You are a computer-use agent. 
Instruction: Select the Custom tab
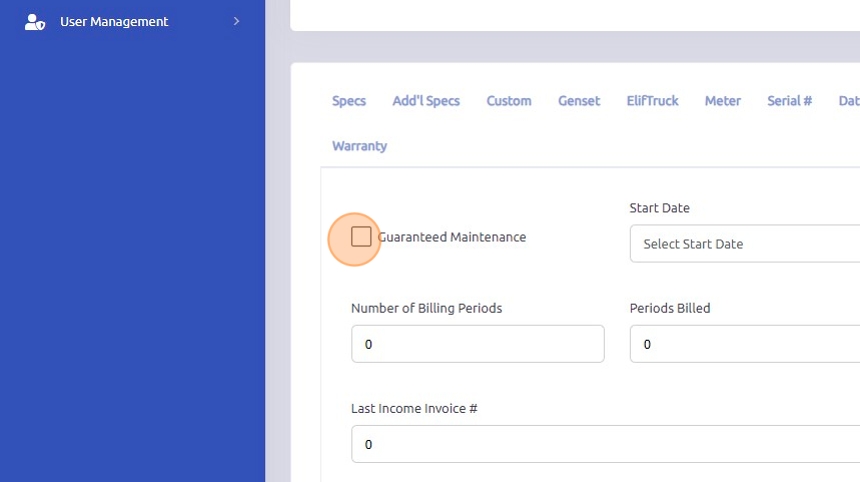tap(509, 101)
